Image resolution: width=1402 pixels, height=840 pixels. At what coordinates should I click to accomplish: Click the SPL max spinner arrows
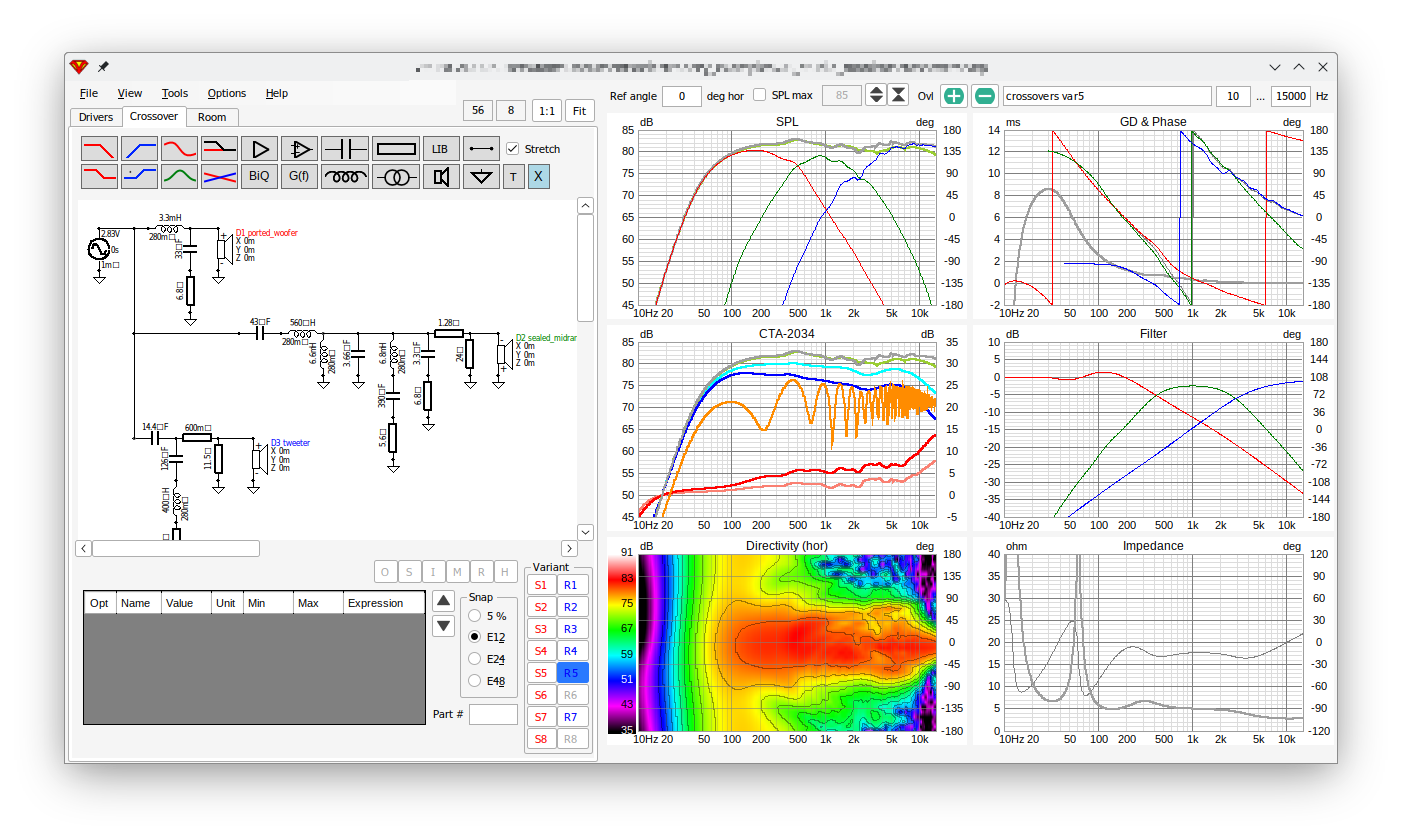[x=876, y=95]
